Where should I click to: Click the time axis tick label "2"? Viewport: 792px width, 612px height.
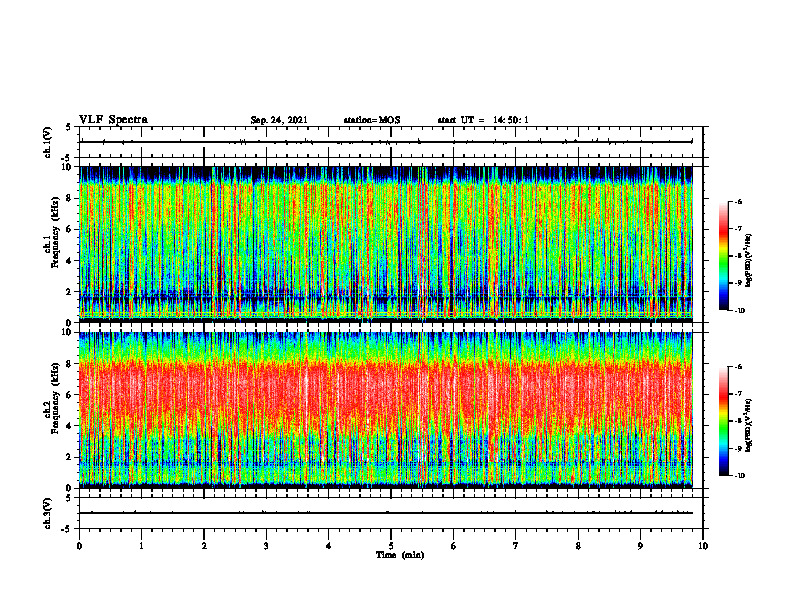point(204,546)
